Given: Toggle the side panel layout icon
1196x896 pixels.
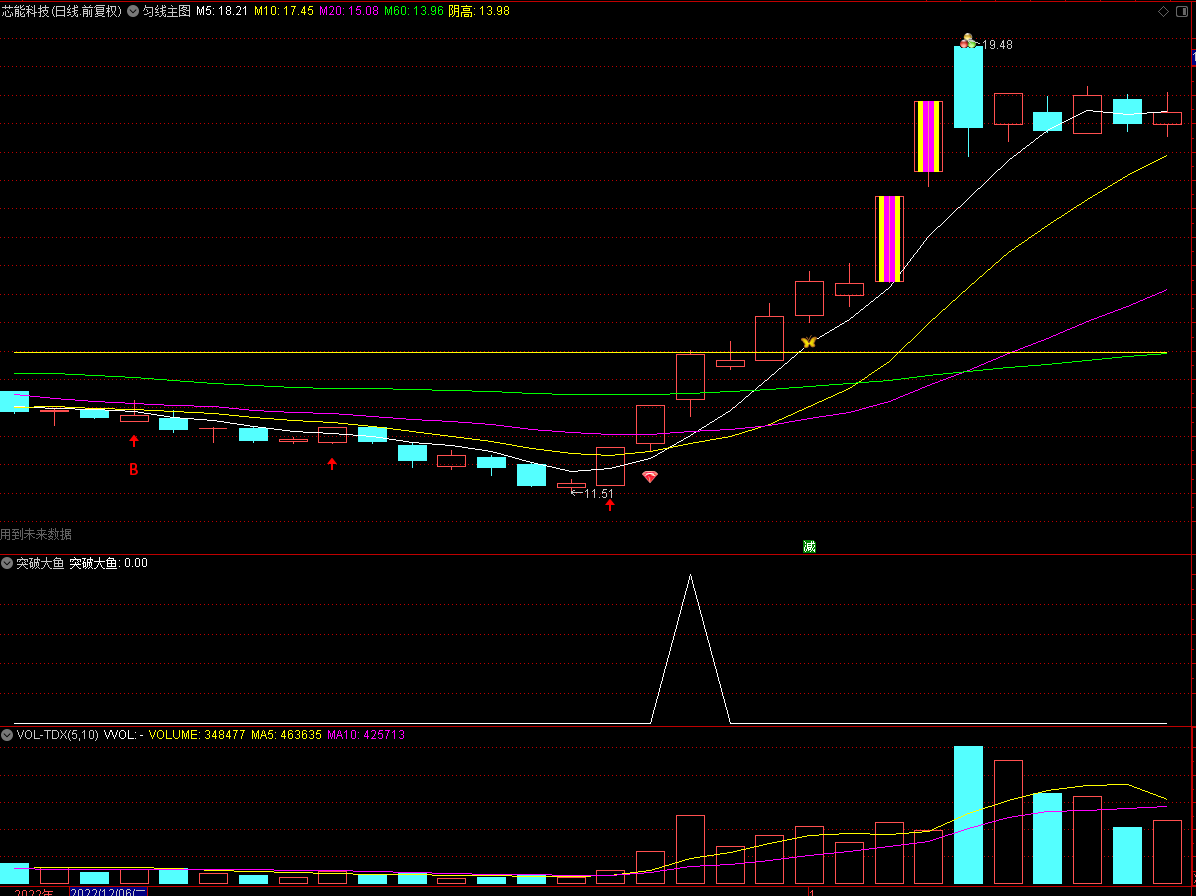Looking at the screenshot, I should [x=1182, y=11].
